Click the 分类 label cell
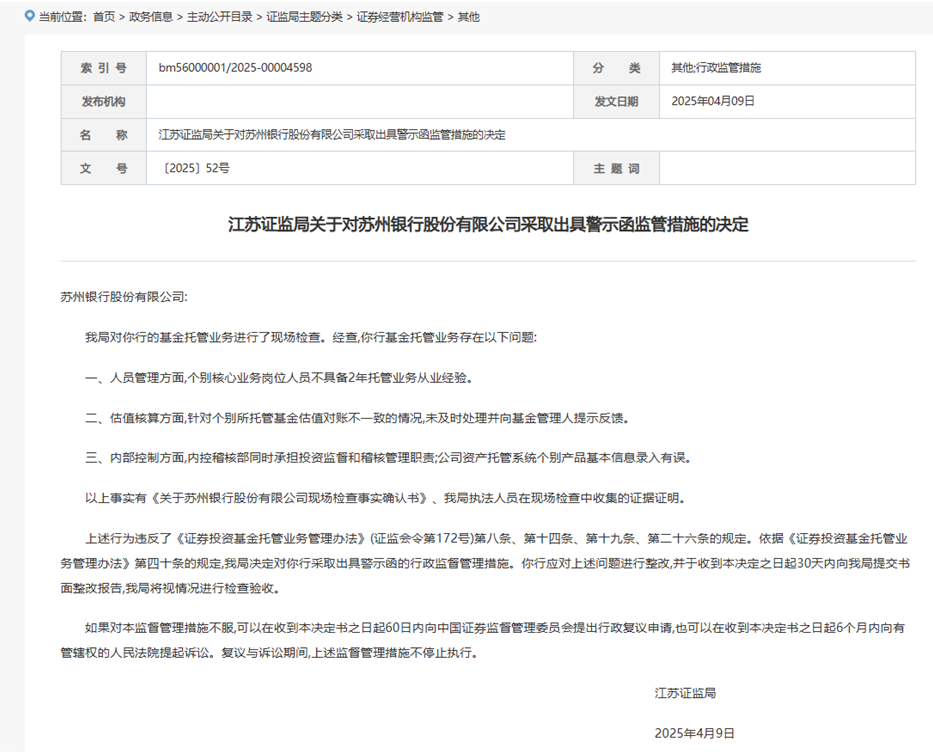 616,68
